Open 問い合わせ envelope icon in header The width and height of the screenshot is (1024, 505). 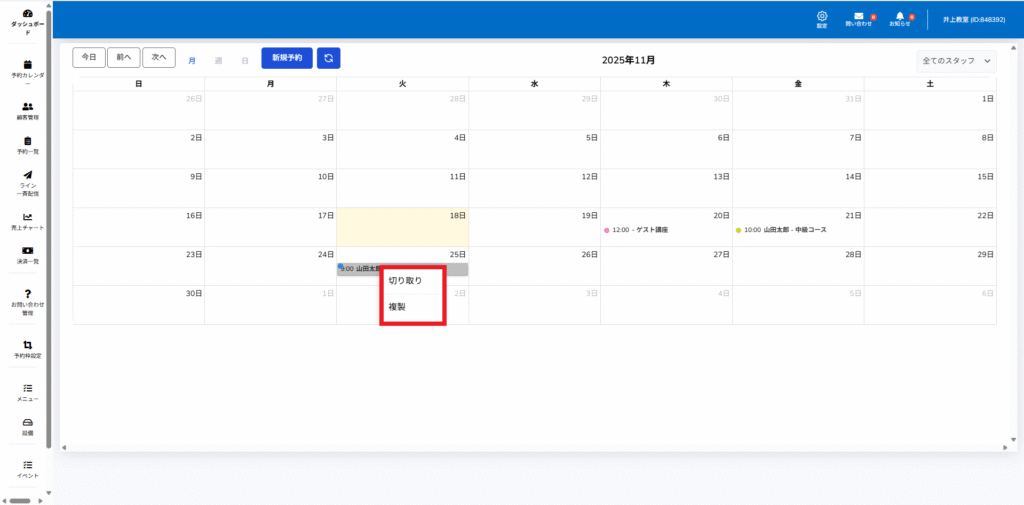[x=858, y=17]
